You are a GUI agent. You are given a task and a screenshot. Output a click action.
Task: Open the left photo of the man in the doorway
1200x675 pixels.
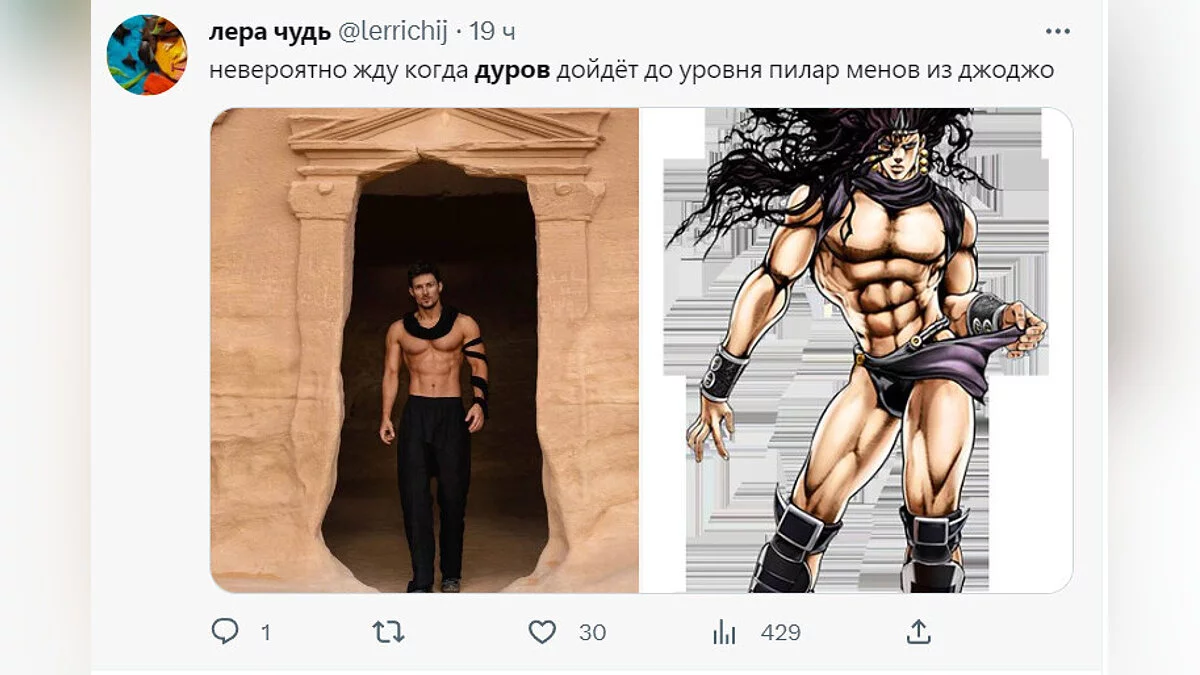coord(424,350)
